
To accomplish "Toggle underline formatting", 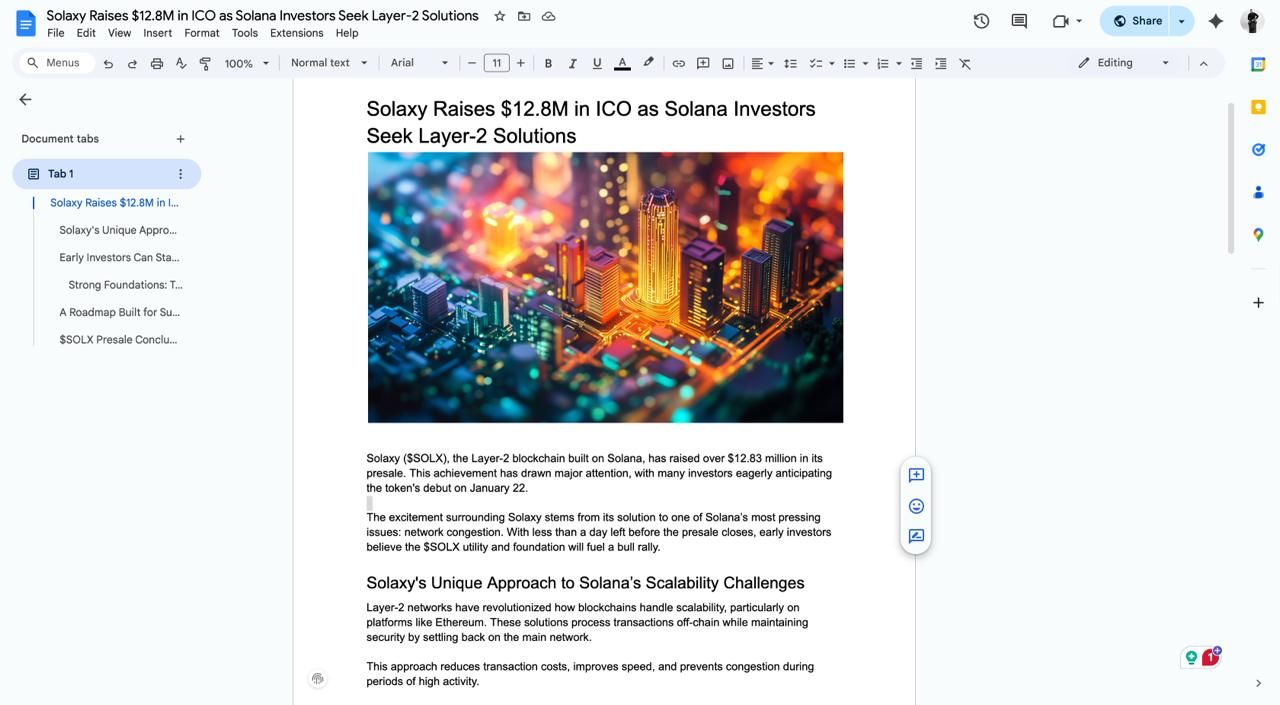I will (x=597, y=63).
